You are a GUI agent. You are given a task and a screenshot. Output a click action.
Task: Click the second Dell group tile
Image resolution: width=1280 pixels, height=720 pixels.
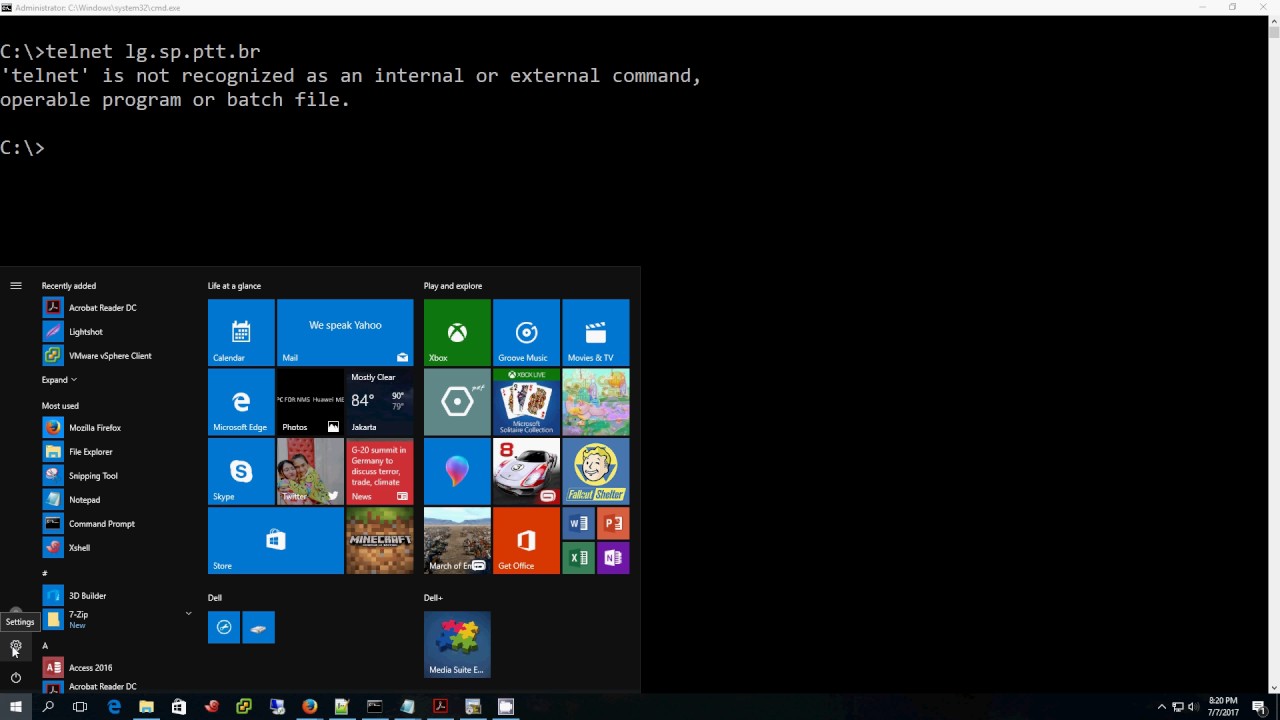[x=258, y=627]
